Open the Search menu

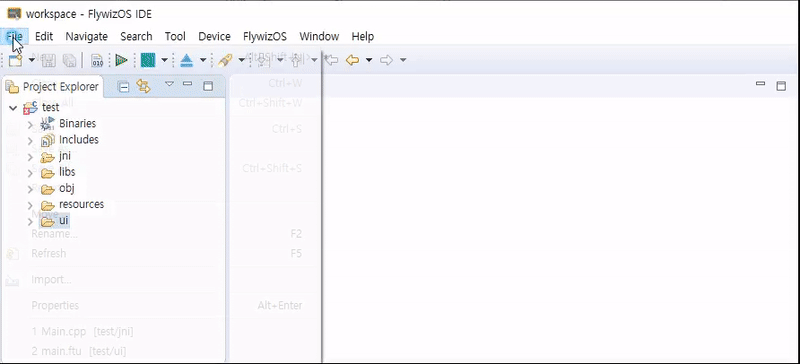(136, 36)
